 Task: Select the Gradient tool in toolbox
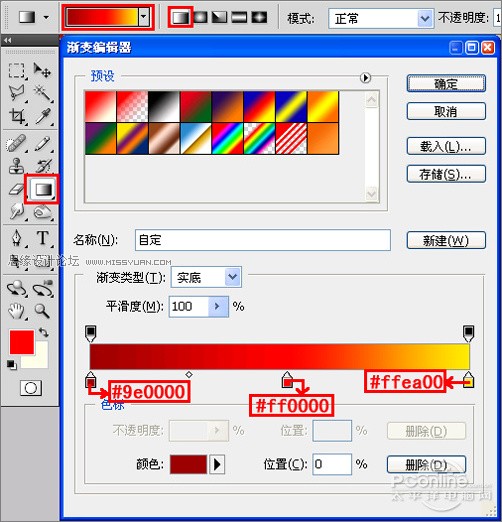(42, 189)
